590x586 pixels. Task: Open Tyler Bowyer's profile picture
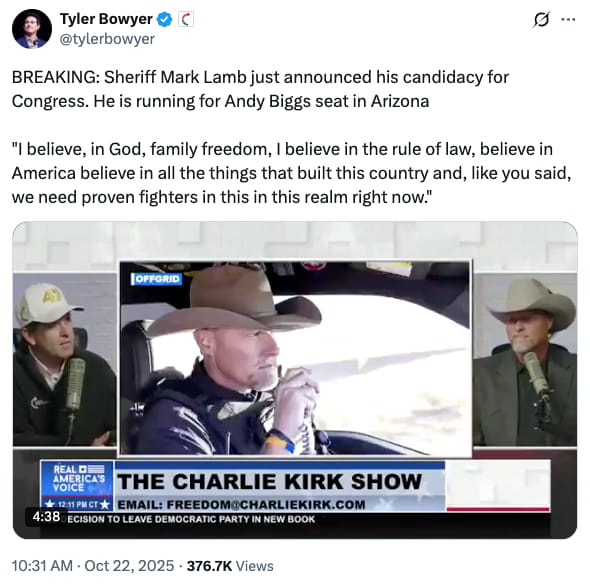pos(32,29)
